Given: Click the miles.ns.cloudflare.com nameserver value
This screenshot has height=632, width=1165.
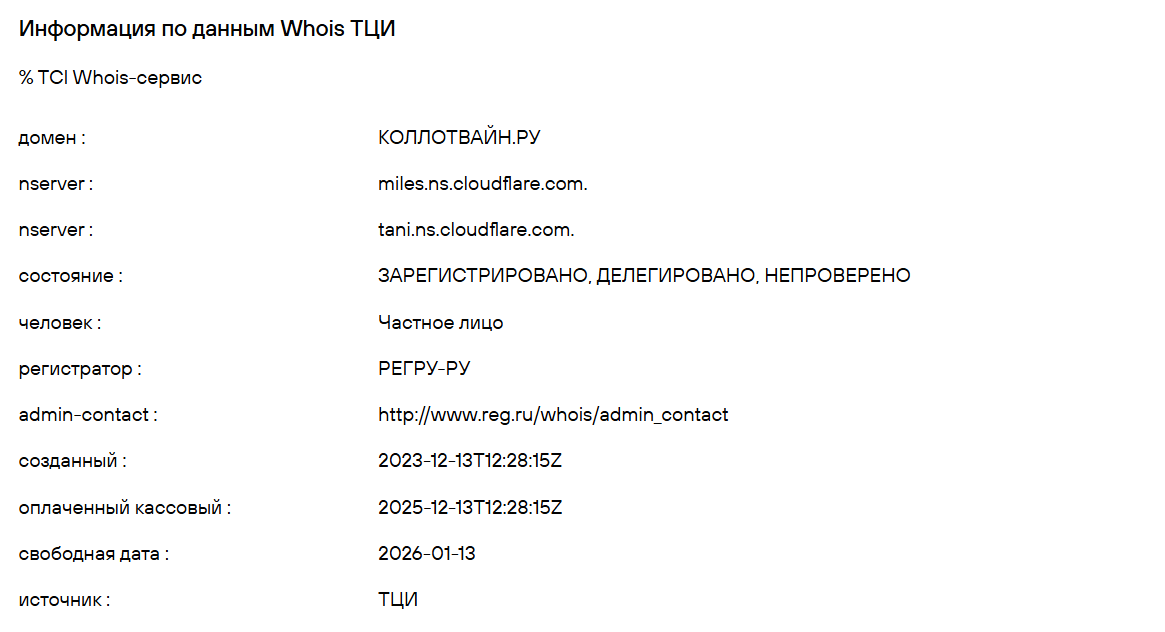Looking at the screenshot, I should tap(482, 184).
